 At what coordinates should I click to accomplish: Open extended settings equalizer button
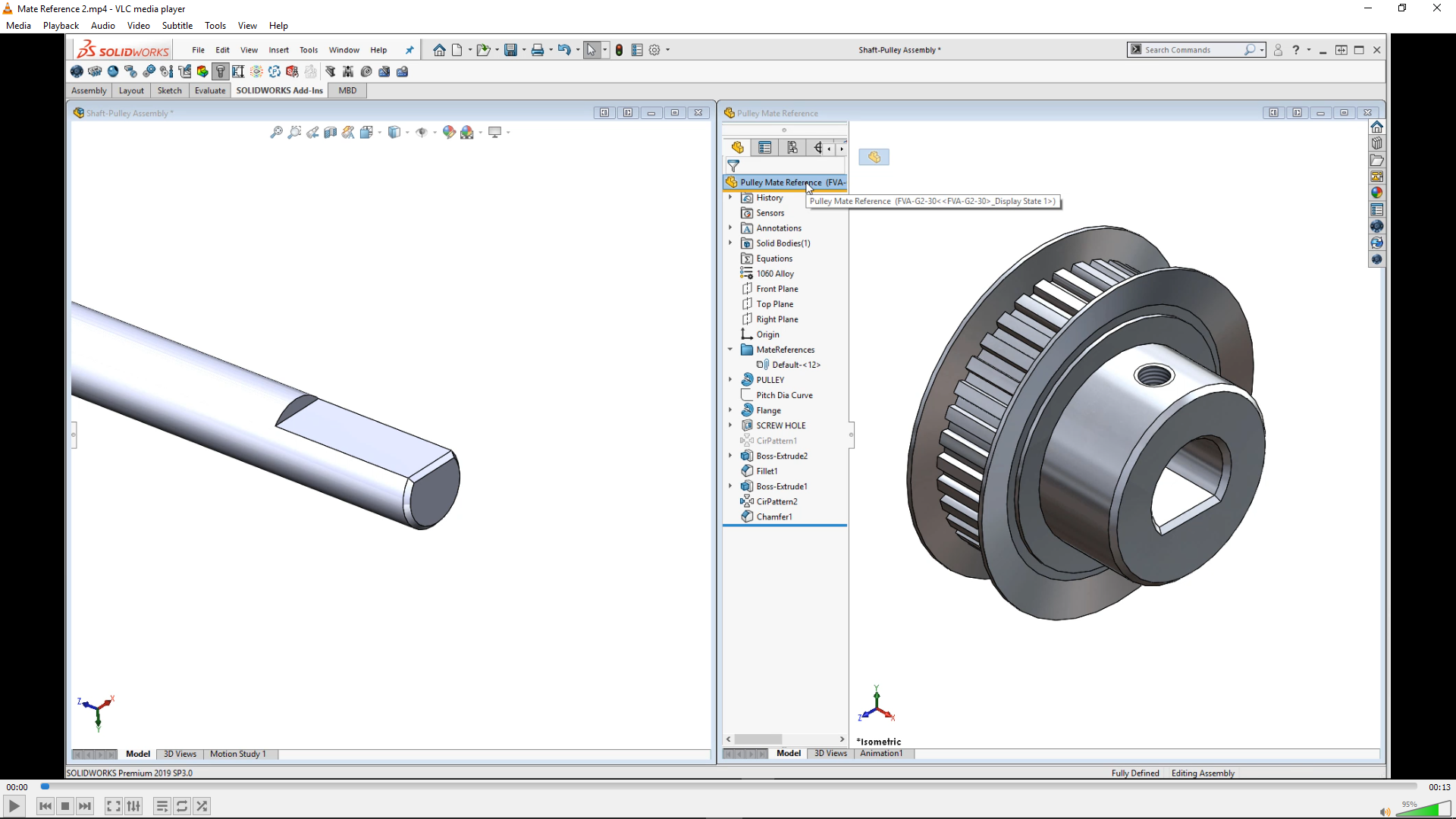click(134, 806)
